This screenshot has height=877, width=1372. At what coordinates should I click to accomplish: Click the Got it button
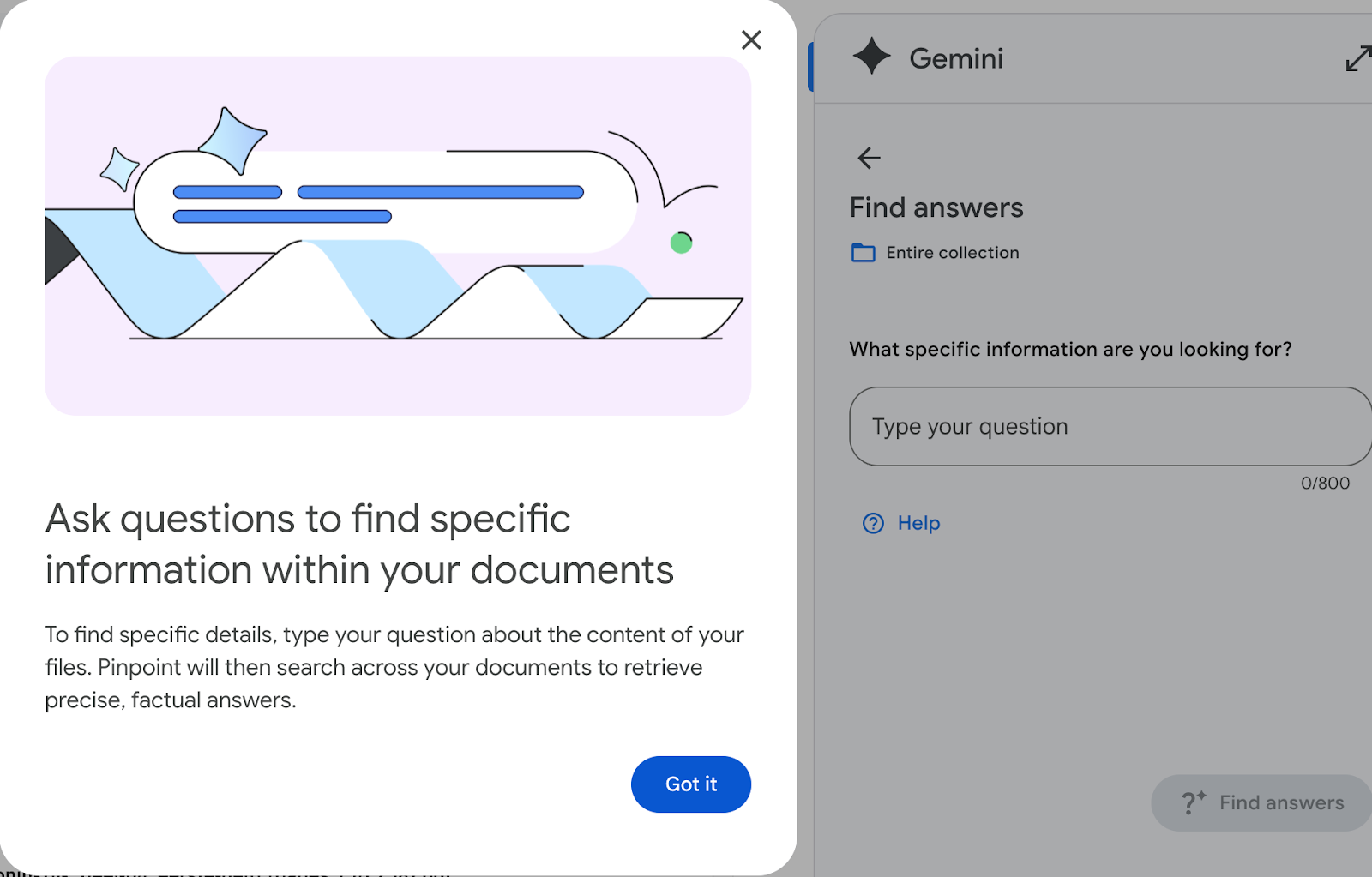pyautogui.click(x=691, y=784)
